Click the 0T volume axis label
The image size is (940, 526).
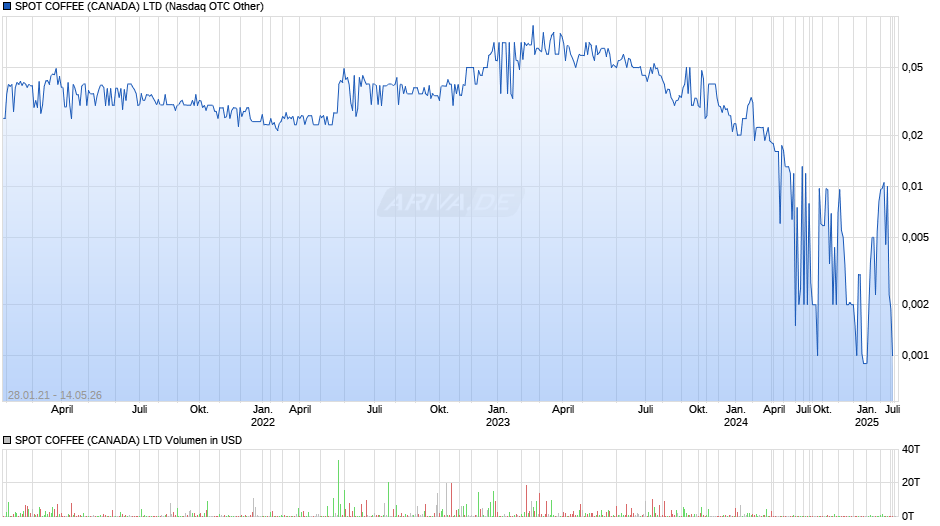coord(908,516)
